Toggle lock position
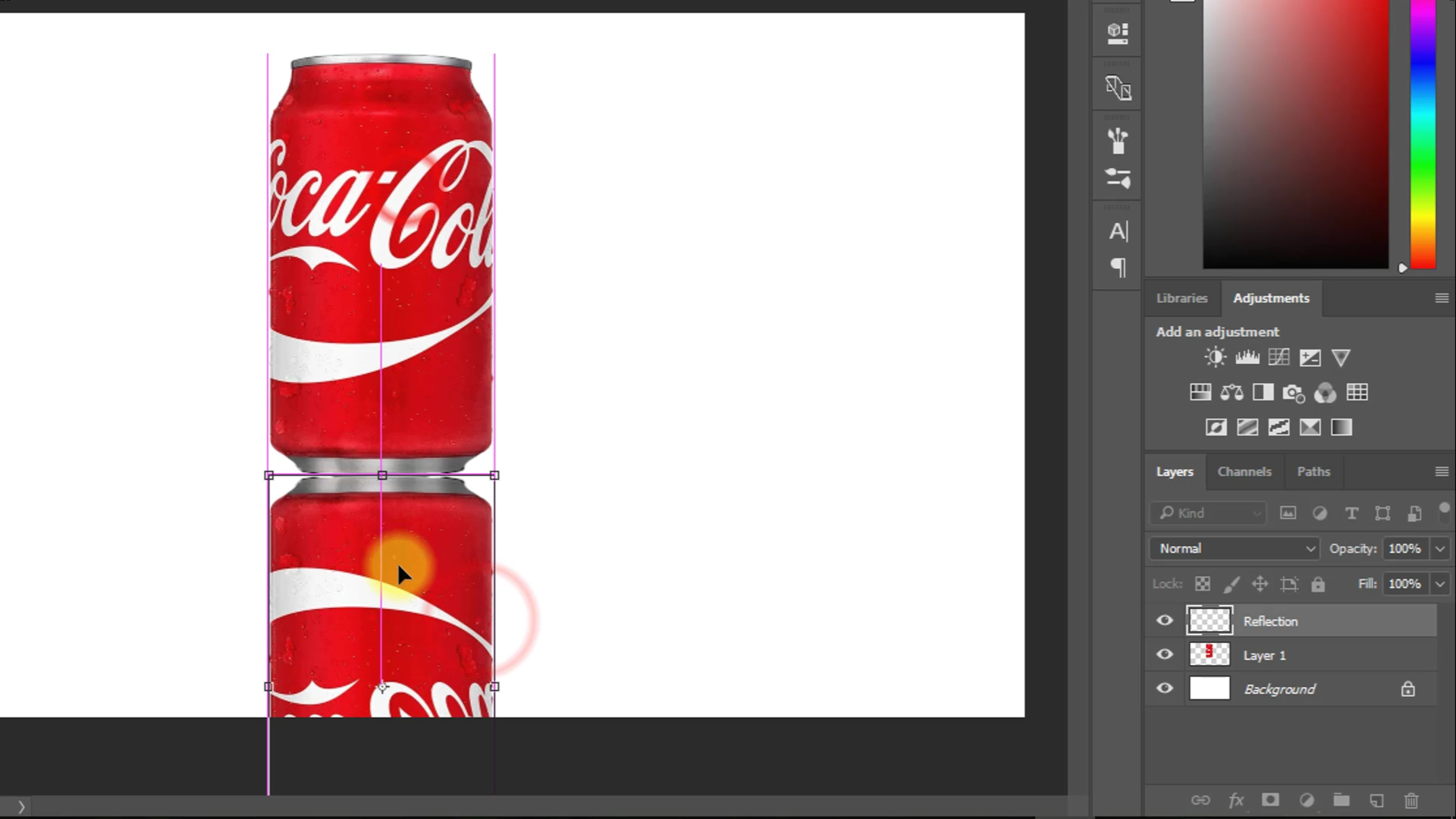1456x819 pixels. tap(1260, 584)
